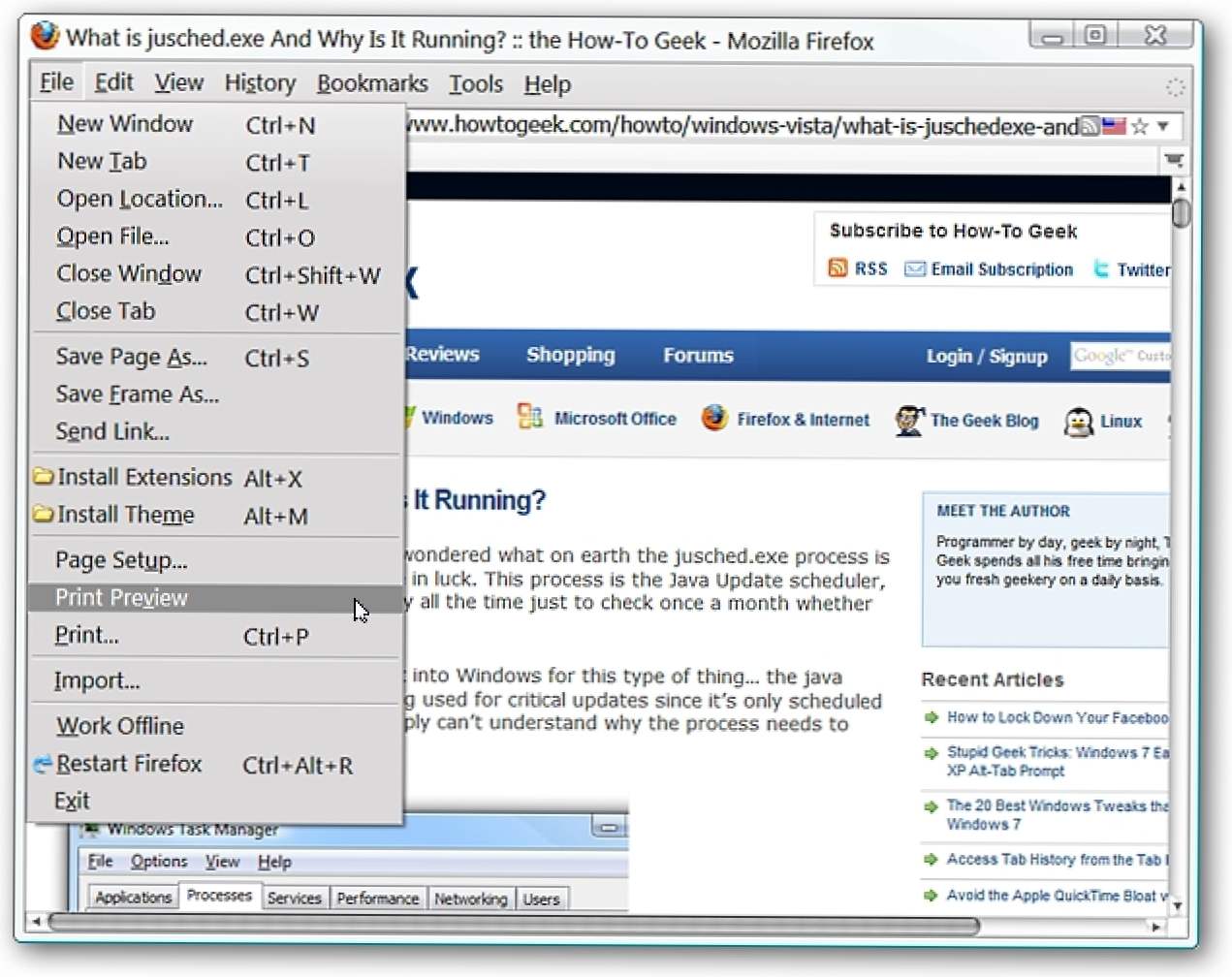Click the horizontal scrollbar at the bottom
This screenshot has height=977, width=1232.
pyautogui.click(x=514, y=925)
